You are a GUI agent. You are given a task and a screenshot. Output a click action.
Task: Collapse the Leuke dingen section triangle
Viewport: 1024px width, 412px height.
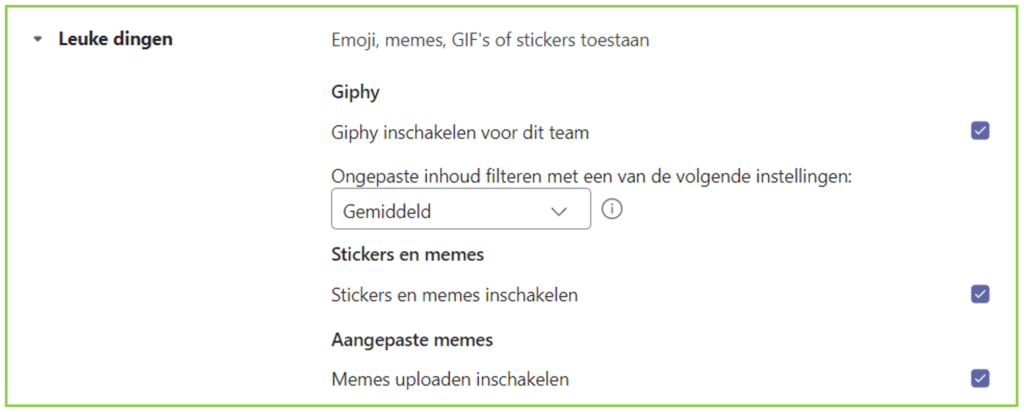click(x=38, y=39)
